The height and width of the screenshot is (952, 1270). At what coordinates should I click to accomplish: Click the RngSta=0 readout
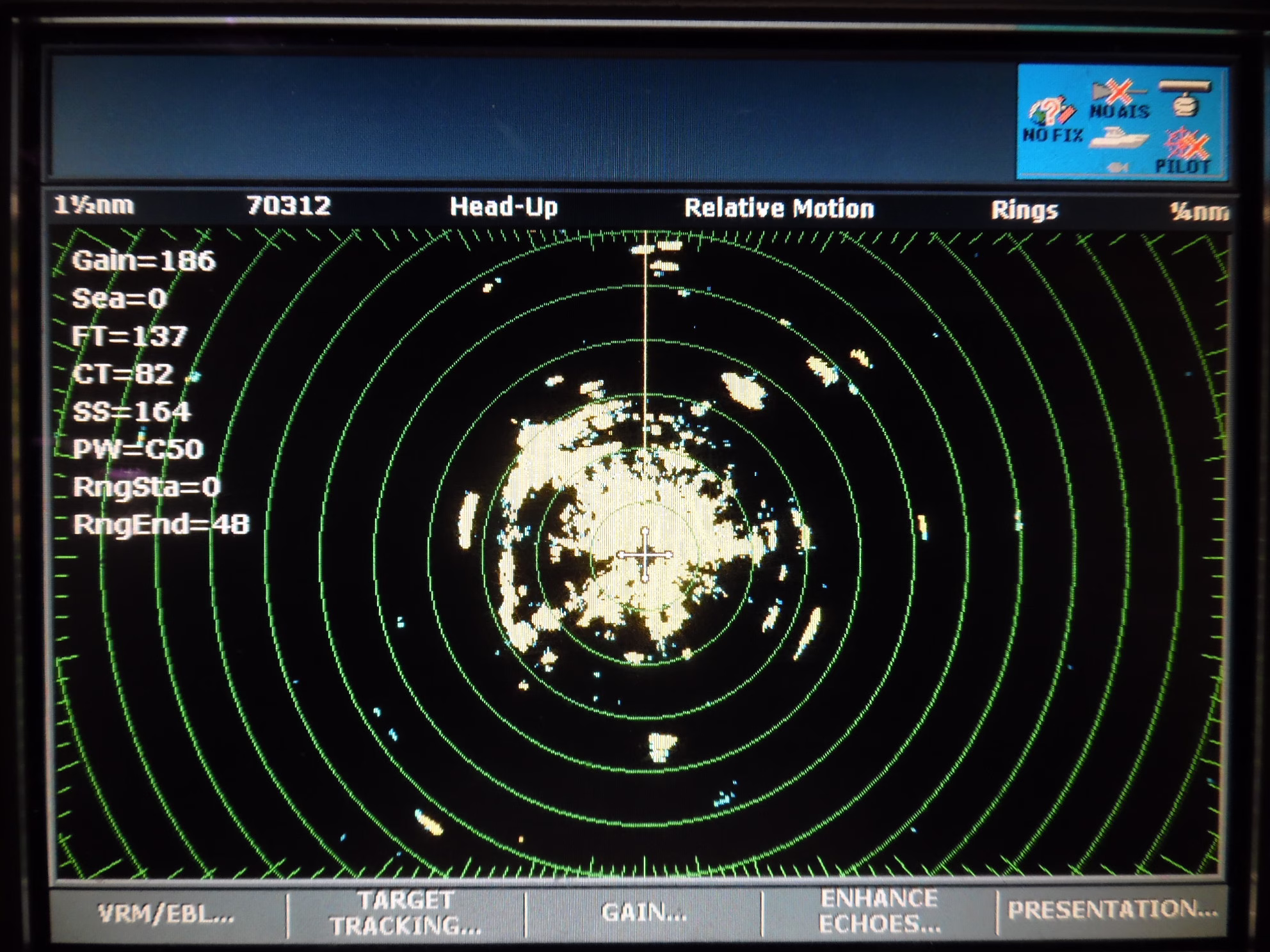[x=147, y=488]
